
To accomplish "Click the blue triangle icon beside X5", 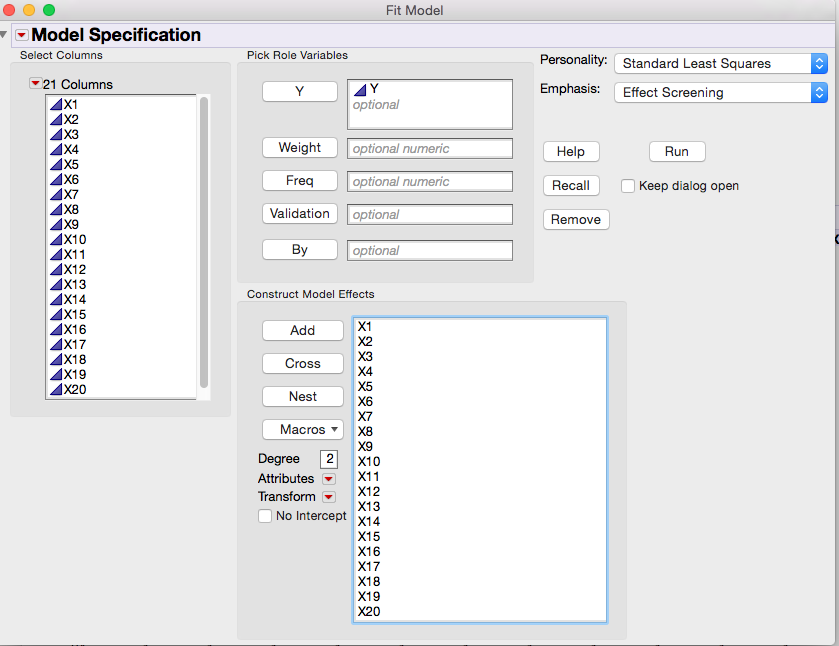I will 56,164.
